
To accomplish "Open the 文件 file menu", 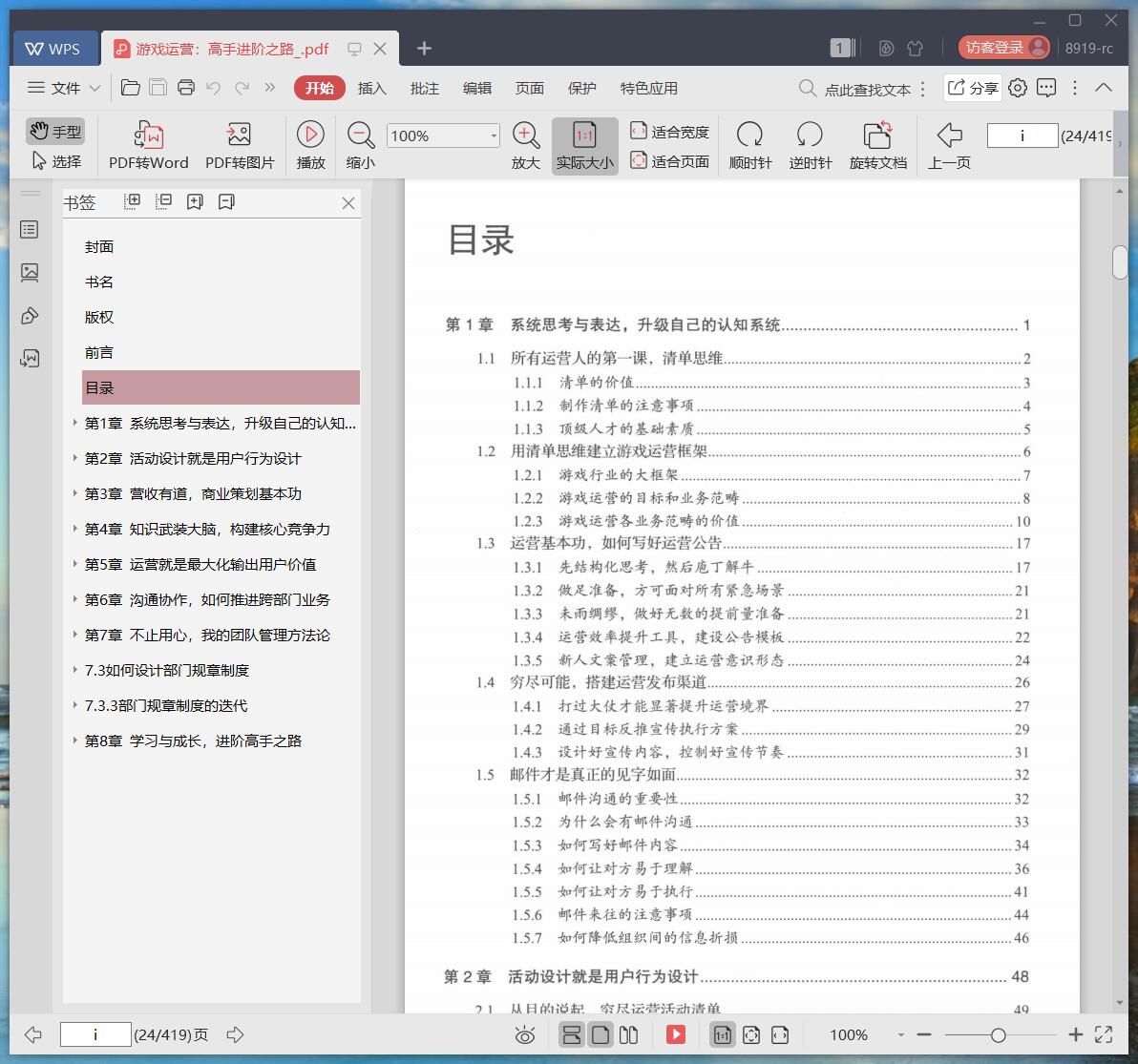I will pos(54,88).
